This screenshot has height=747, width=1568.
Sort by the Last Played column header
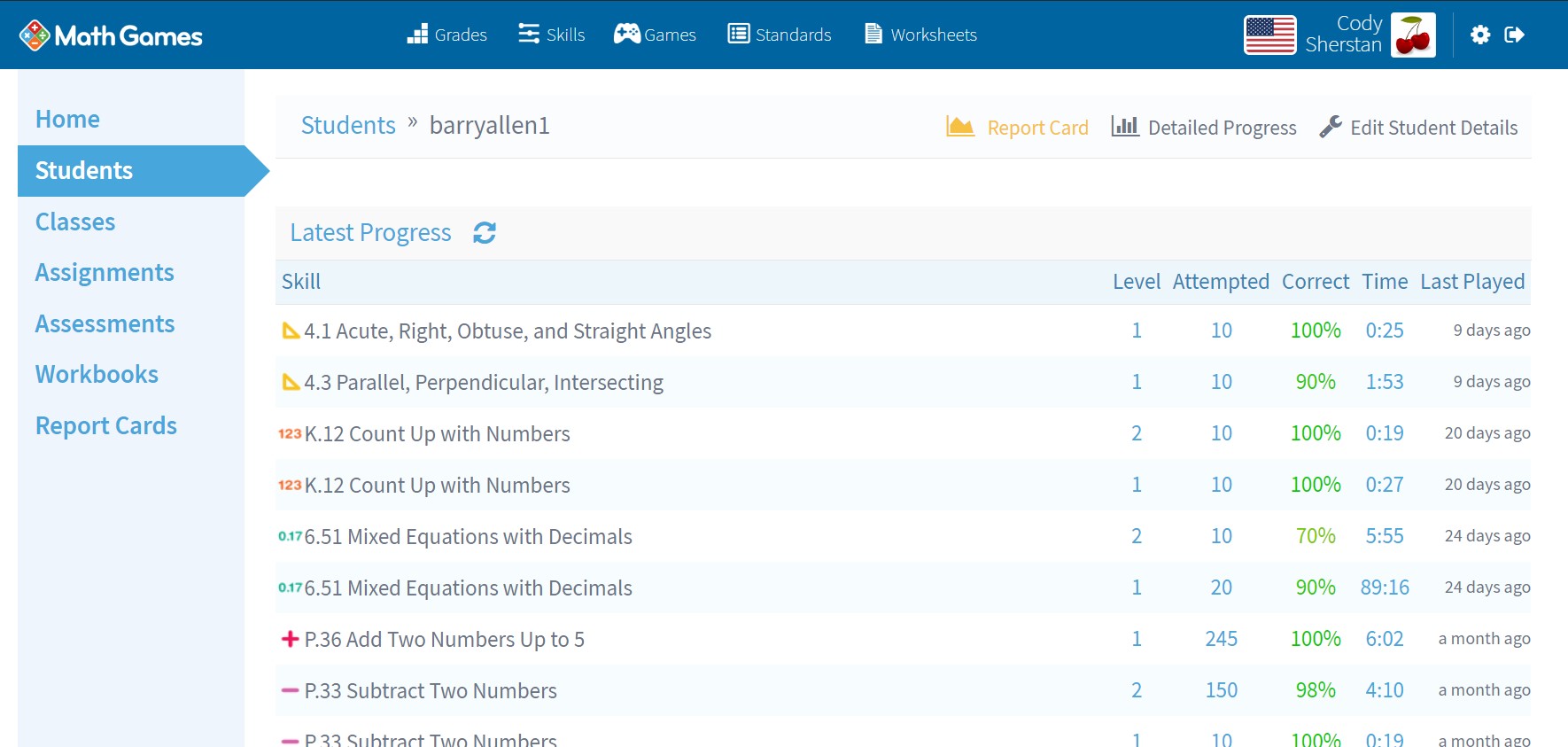pyautogui.click(x=1471, y=282)
